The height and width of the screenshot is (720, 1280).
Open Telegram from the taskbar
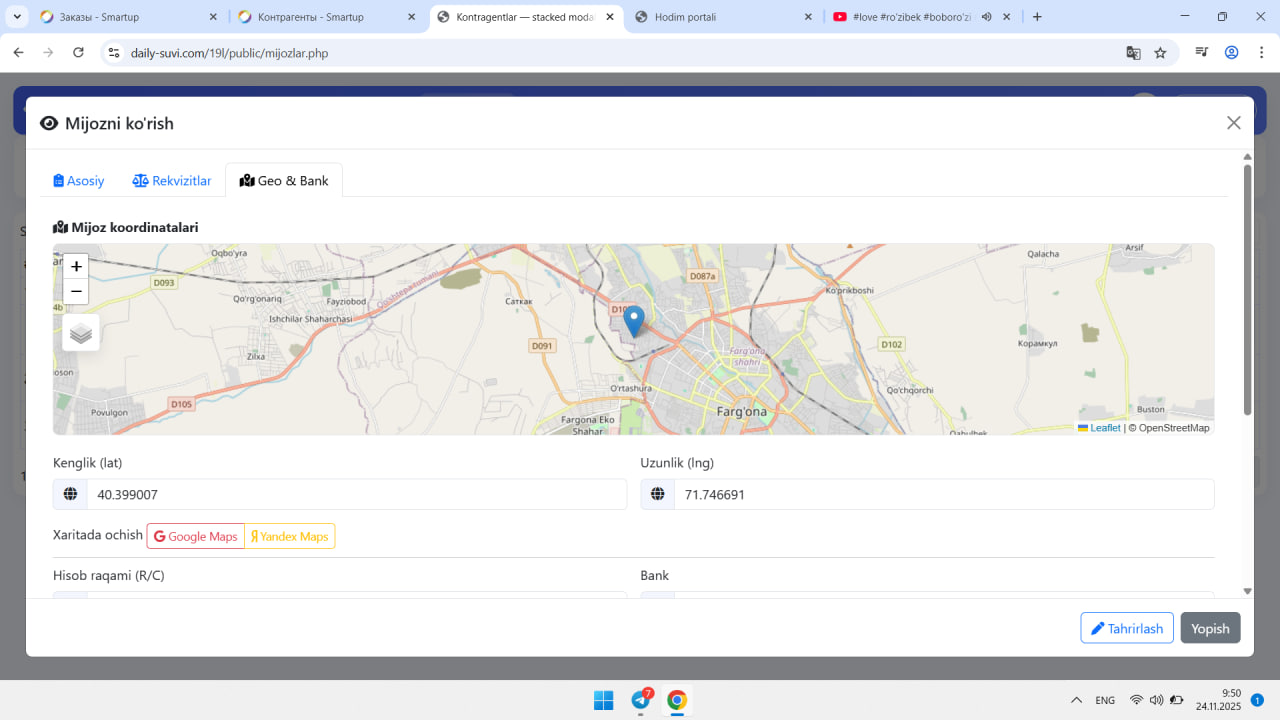[x=641, y=700]
